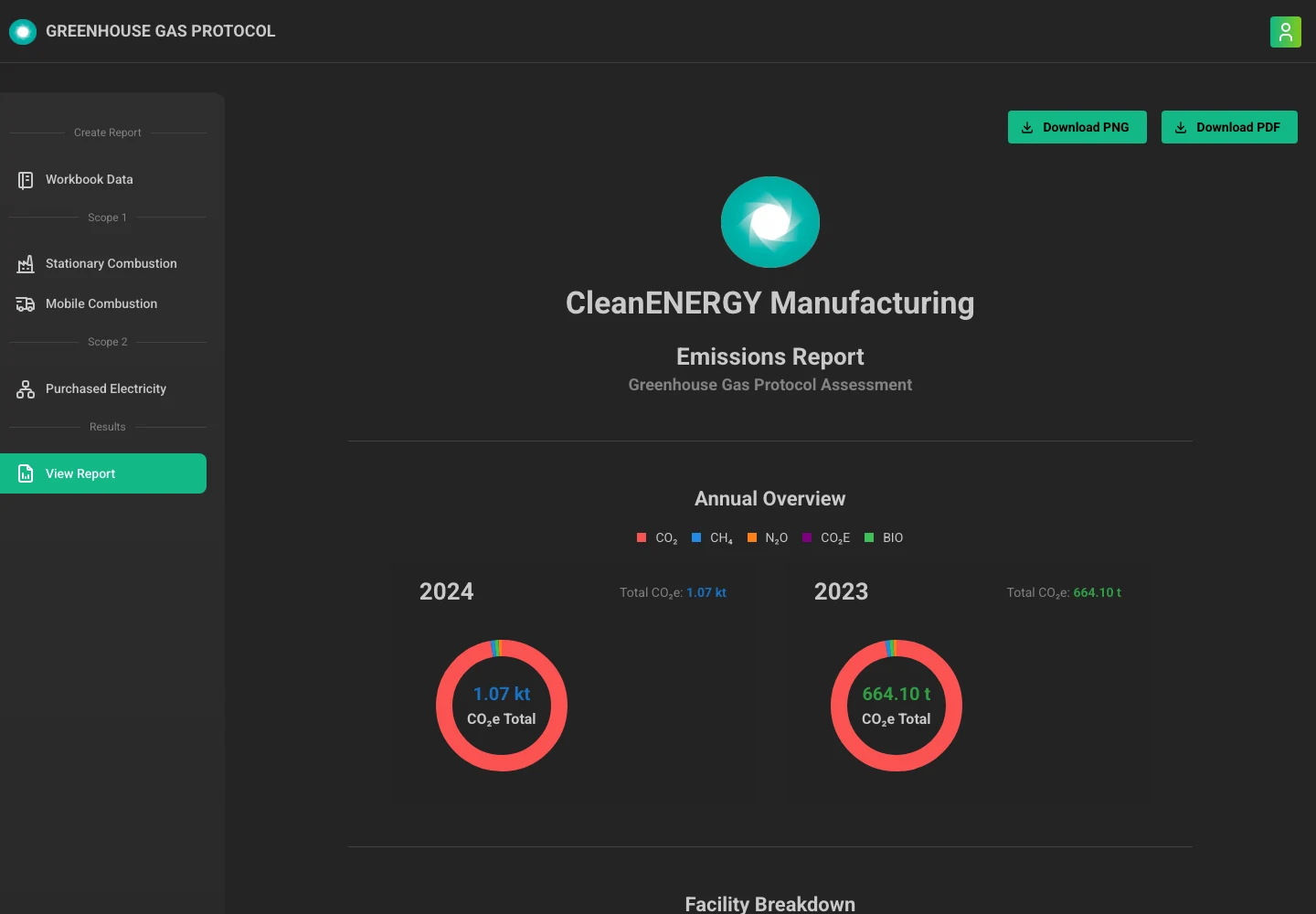Click the Mobile Combustion truck icon

[26, 304]
